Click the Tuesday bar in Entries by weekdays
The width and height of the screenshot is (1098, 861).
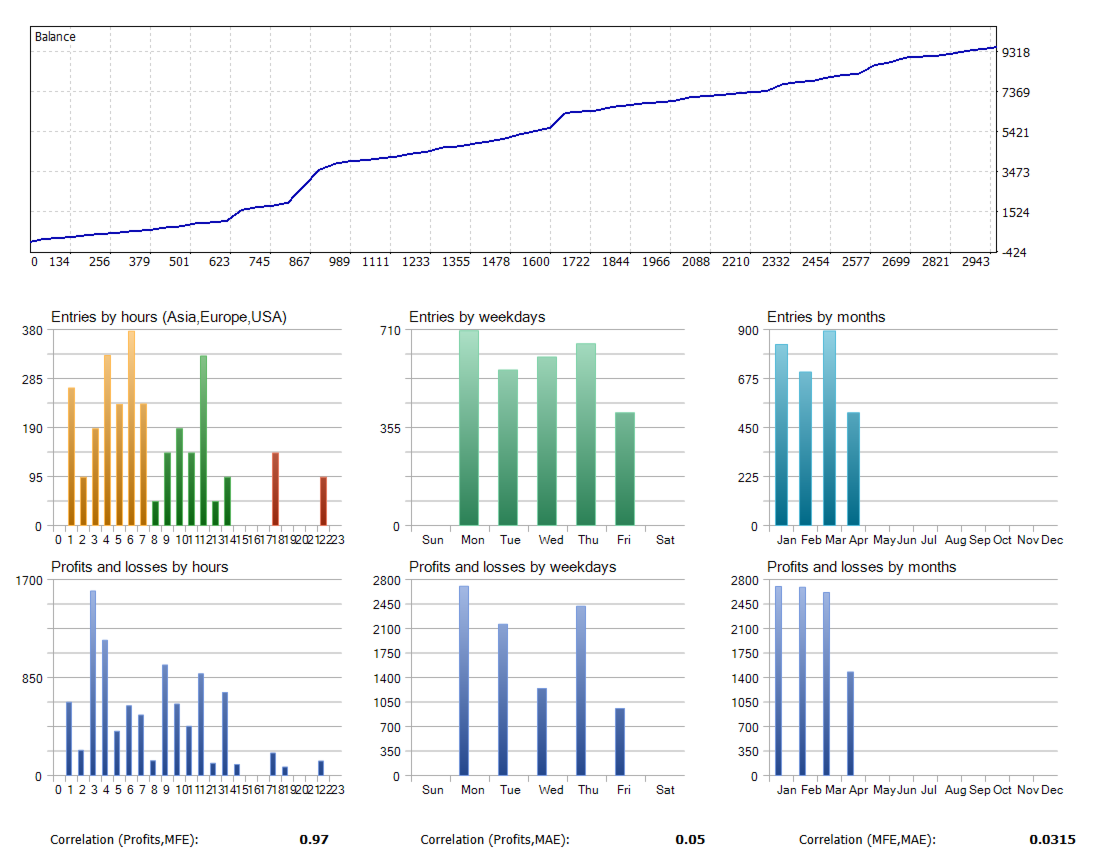pyautogui.click(x=508, y=447)
